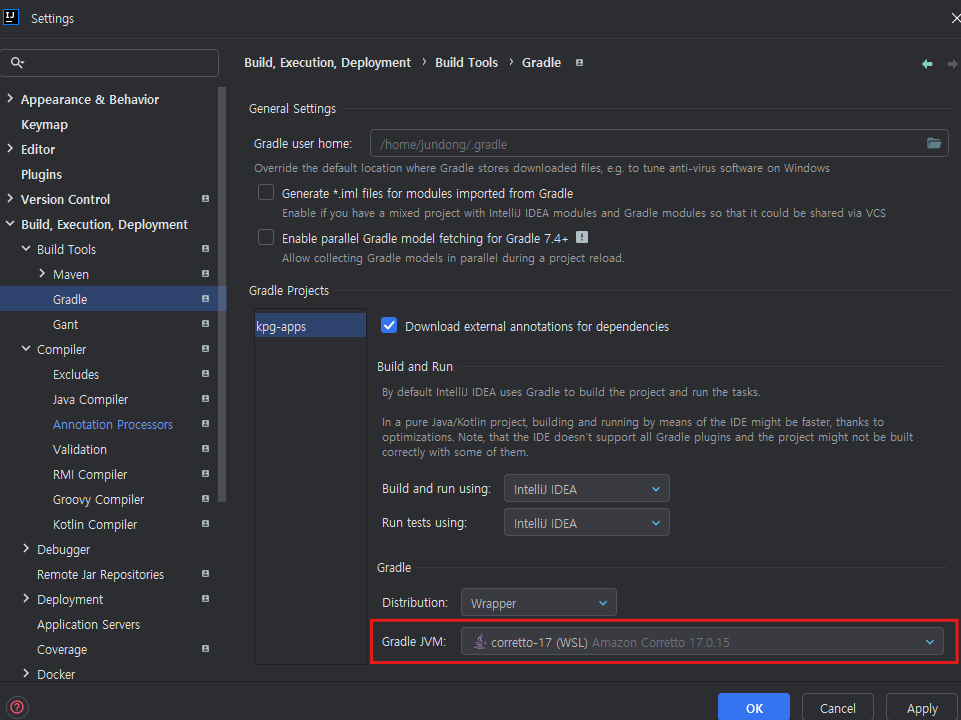
Task: Click the help question mark icon
Action: click(17, 708)
